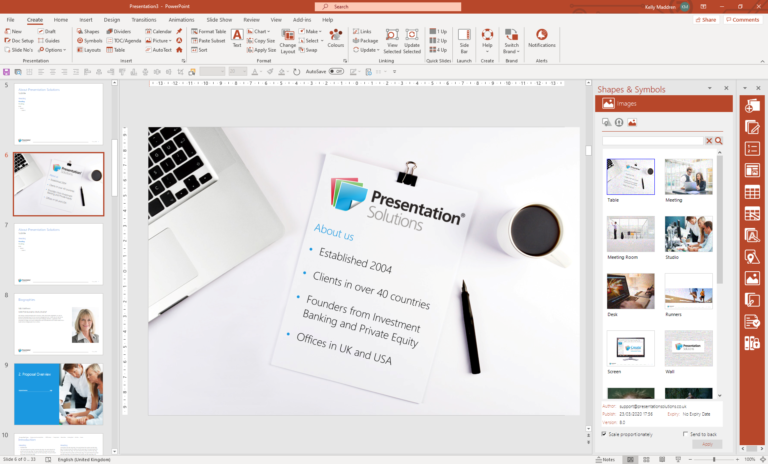Image resolution: width=768 pixels, height=464 pixels.
Task: Switch to the Design ribbon tab
Action: point(112,19)
